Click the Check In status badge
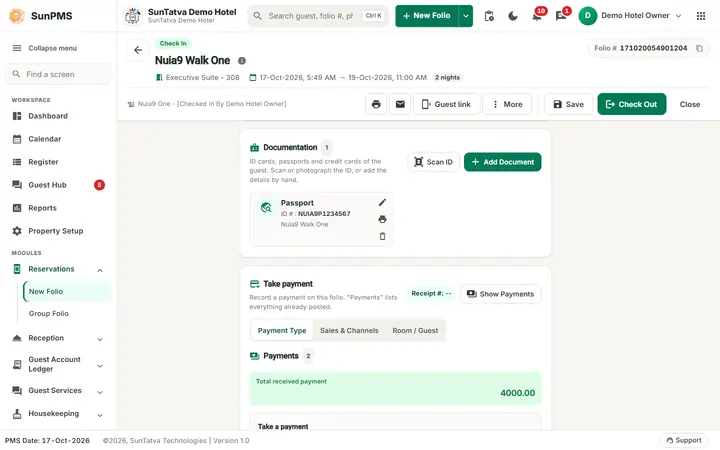Screen dimensions: 720x450 (173, 44)
